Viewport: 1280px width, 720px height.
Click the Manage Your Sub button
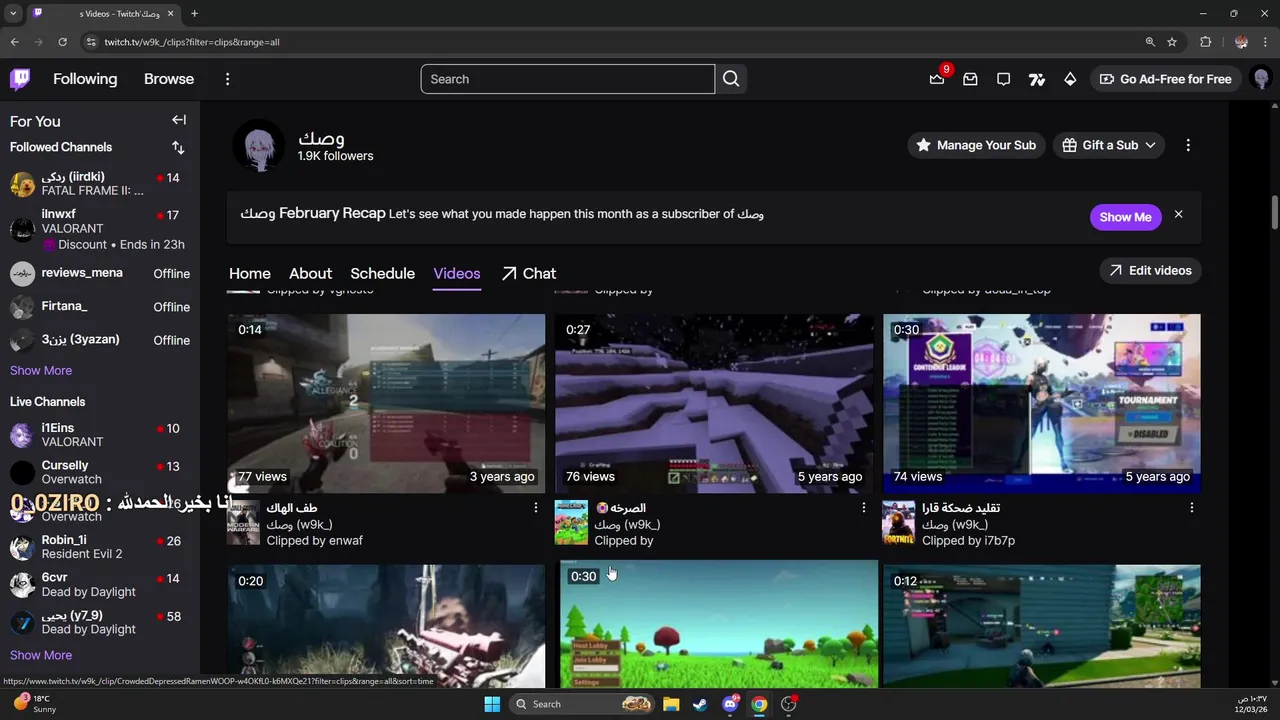point(976,145)
